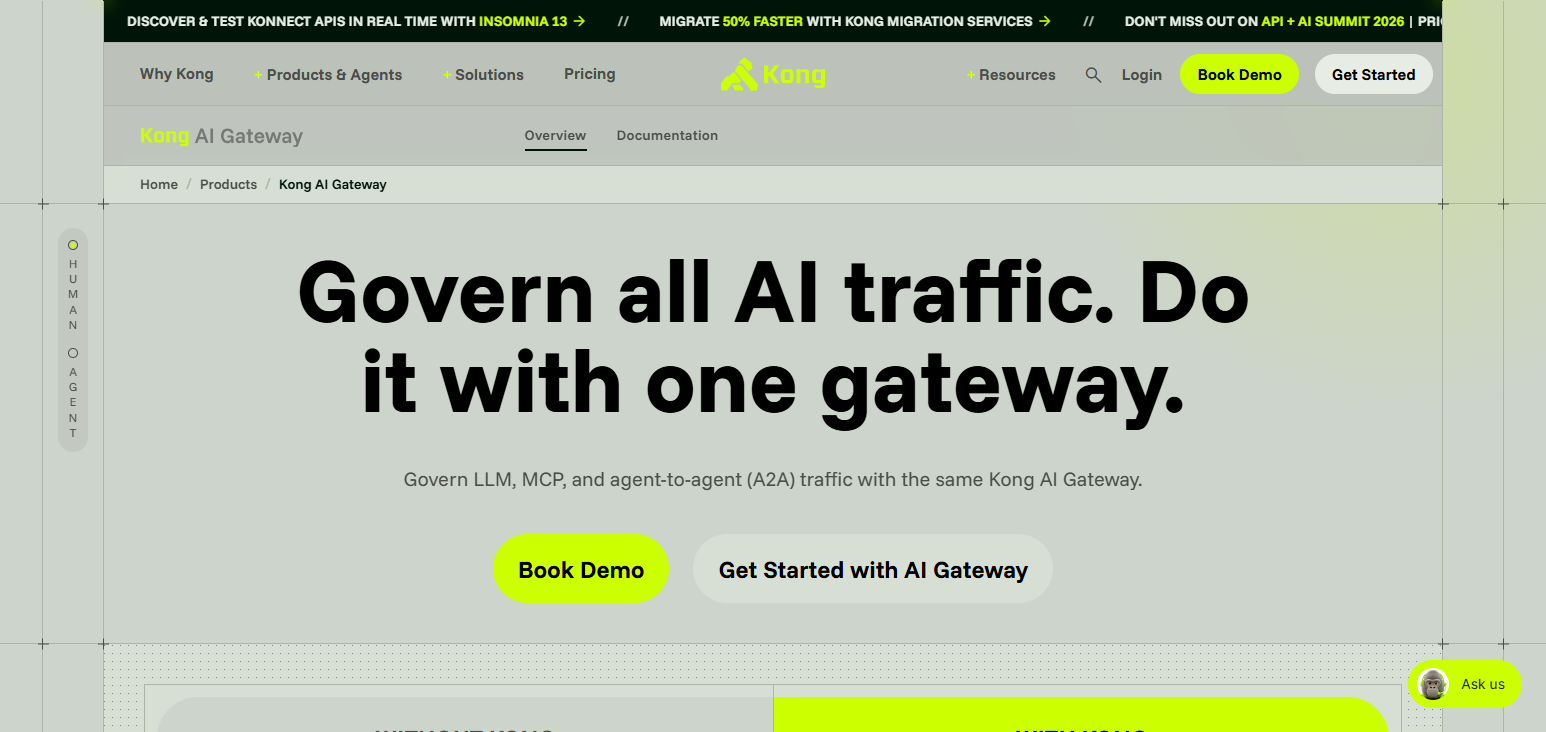The image size is (1546, 732).
Task: Open the Why Kong menu item
Action: (x=177, y=74)
